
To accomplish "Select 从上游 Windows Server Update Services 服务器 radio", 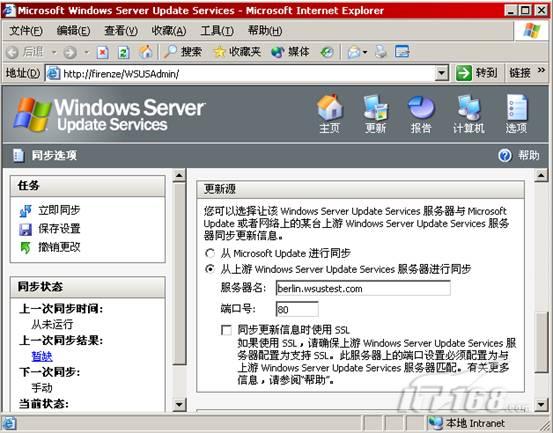I will (x=210, y=269).
